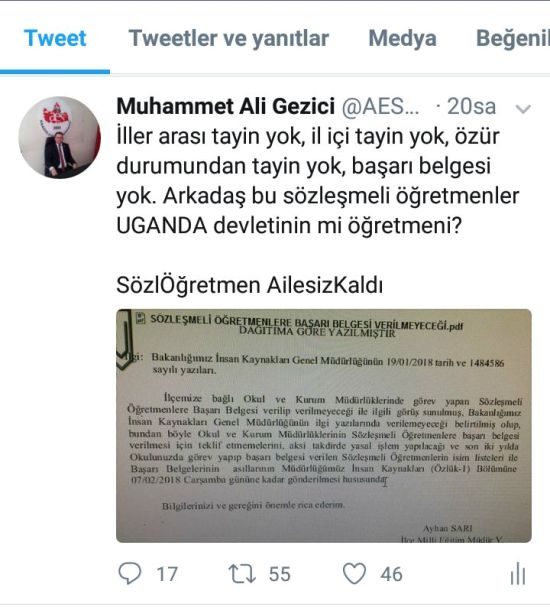The image size is (550, 607).
Task: Open the Muhammet Ali Gezici name link
Action: [x=226, y=106]
